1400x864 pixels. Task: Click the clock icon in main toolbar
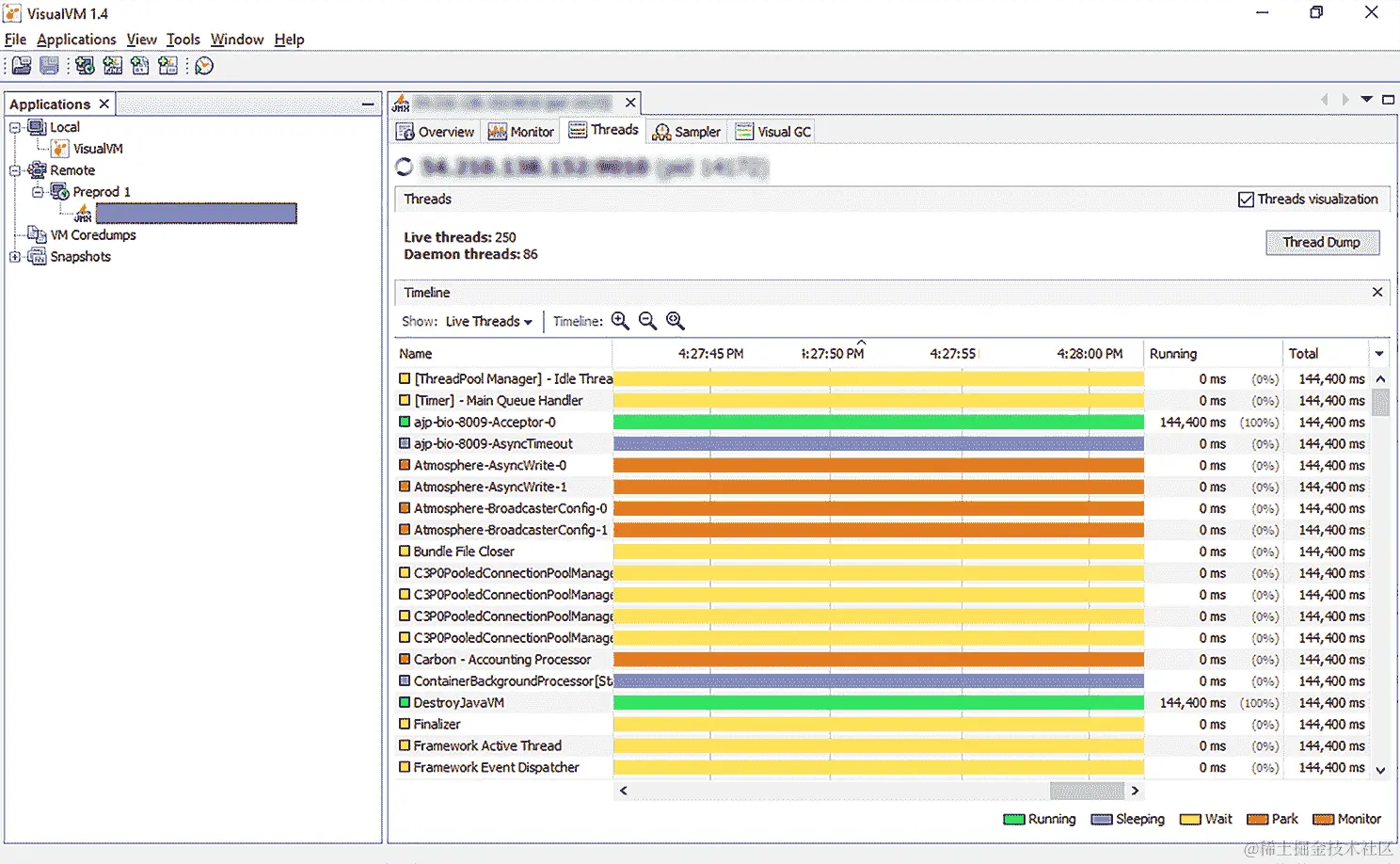click(x=204, y=66)
